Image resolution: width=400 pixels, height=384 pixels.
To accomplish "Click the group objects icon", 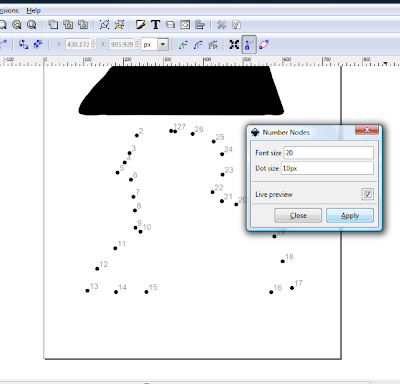I will [x=104, y=25].
